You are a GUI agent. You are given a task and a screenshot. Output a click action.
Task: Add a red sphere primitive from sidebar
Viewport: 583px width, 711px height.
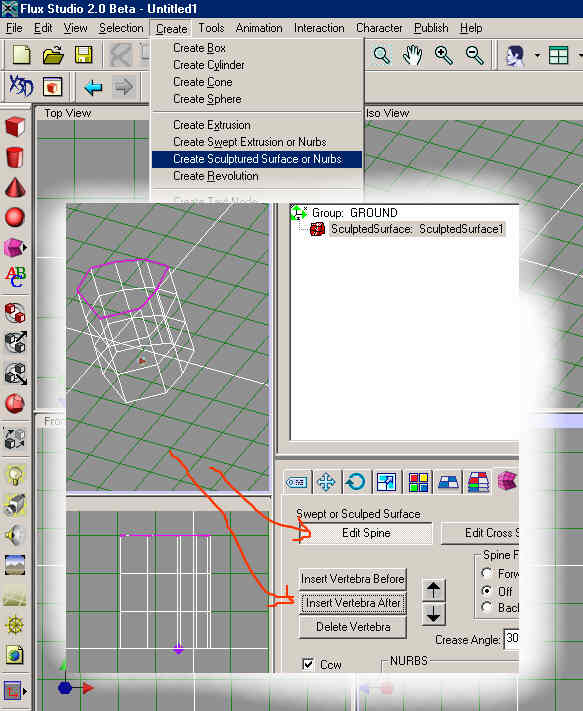point(15,217)
